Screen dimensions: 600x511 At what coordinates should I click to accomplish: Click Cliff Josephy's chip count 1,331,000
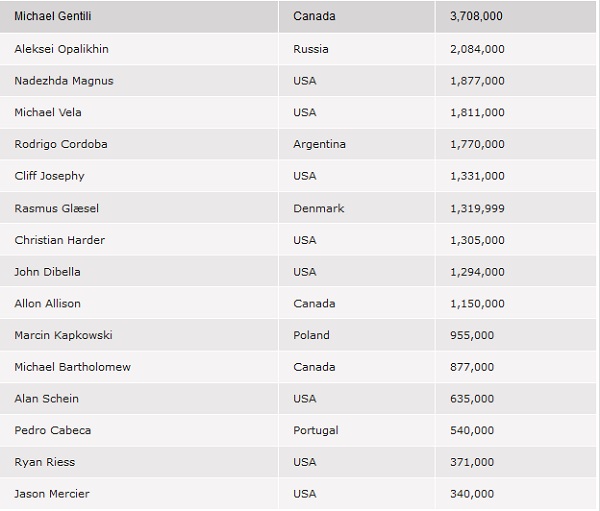click(x=477, y=176)
